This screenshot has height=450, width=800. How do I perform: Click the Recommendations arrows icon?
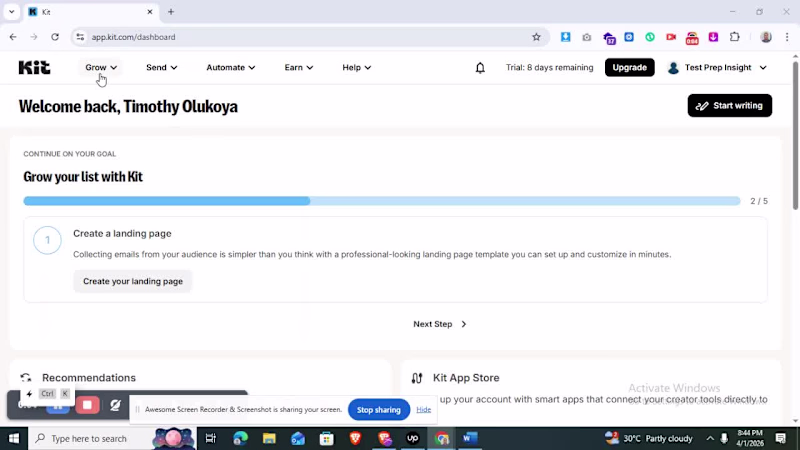click(26, 378)
